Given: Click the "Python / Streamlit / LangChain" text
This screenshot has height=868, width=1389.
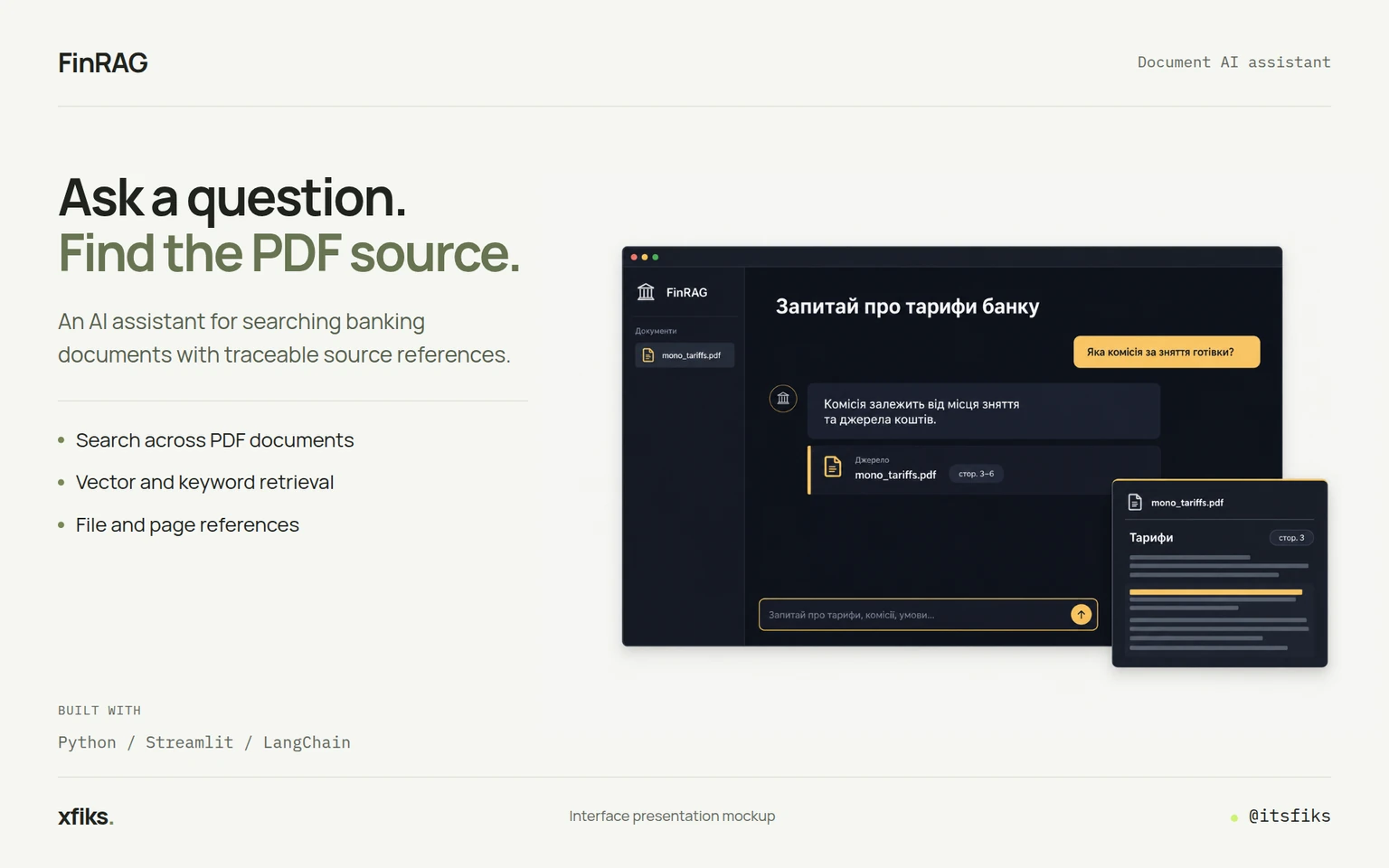Looking at the screenshot, I should click(204, 742).
